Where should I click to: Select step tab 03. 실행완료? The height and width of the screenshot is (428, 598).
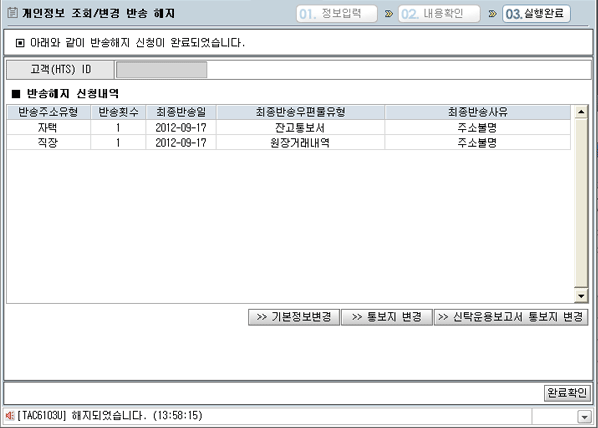tap(536, 14)
